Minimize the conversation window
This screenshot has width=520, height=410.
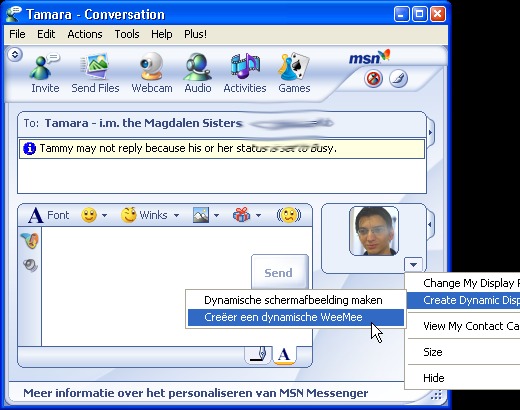(402, 15)
